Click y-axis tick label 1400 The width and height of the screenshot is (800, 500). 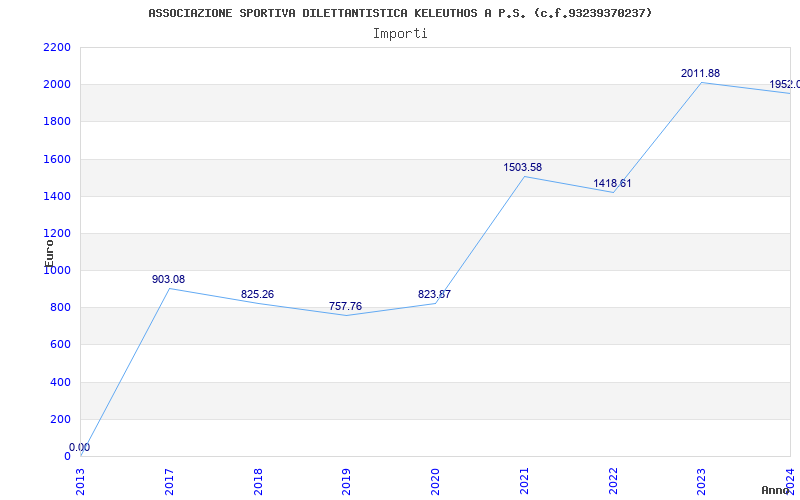[57, 196]
